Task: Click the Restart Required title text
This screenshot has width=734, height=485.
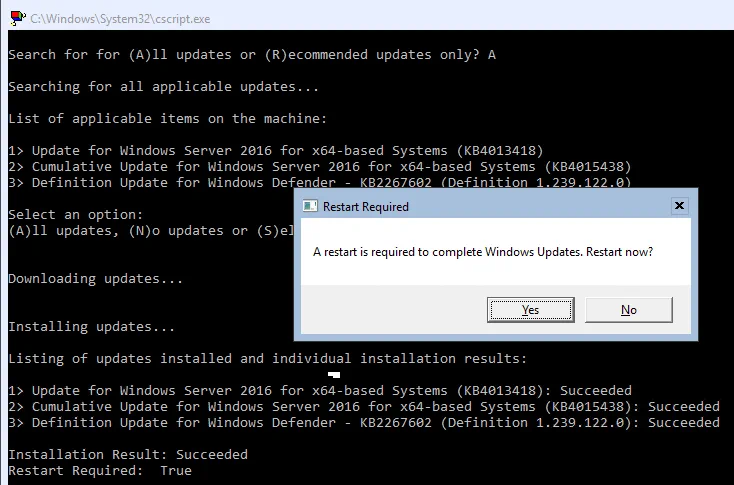Action: tap(366, 206)
